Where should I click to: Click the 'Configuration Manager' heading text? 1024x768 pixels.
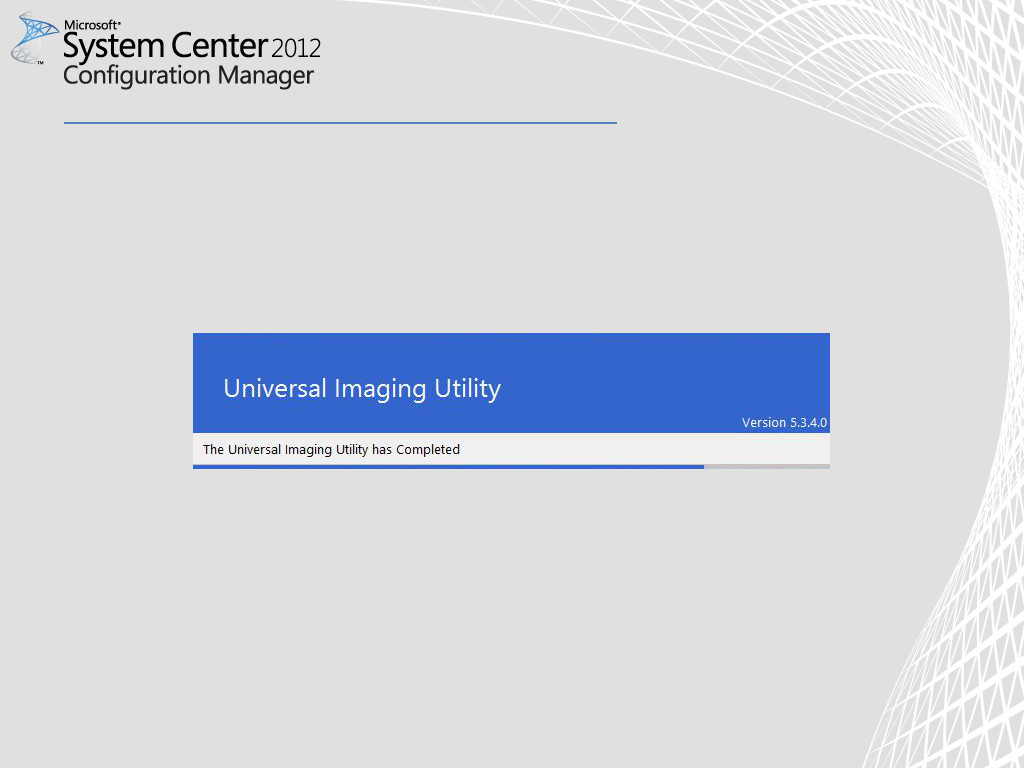tap(189, 76)
